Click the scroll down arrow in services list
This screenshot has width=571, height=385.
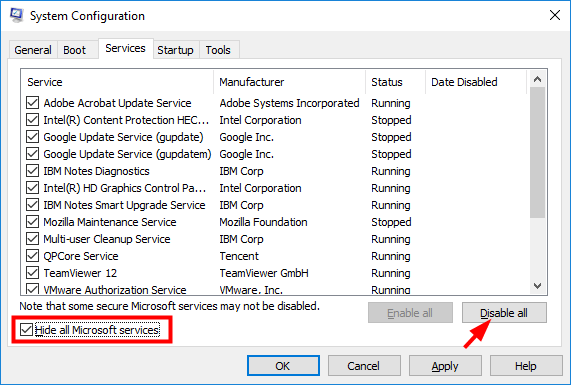click(537, 286)
